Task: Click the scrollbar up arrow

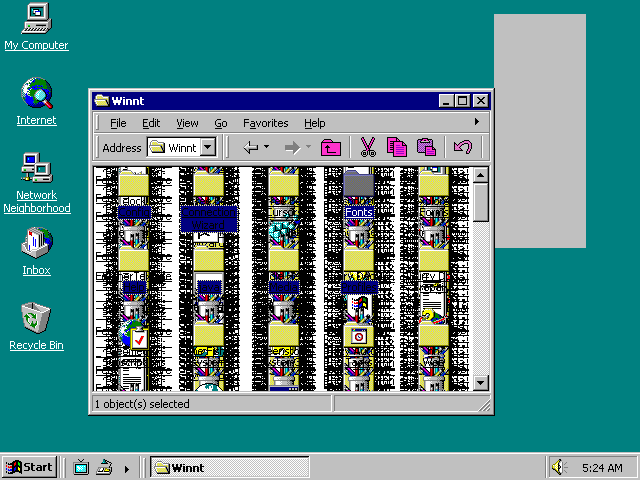Action: pos(480,176)
